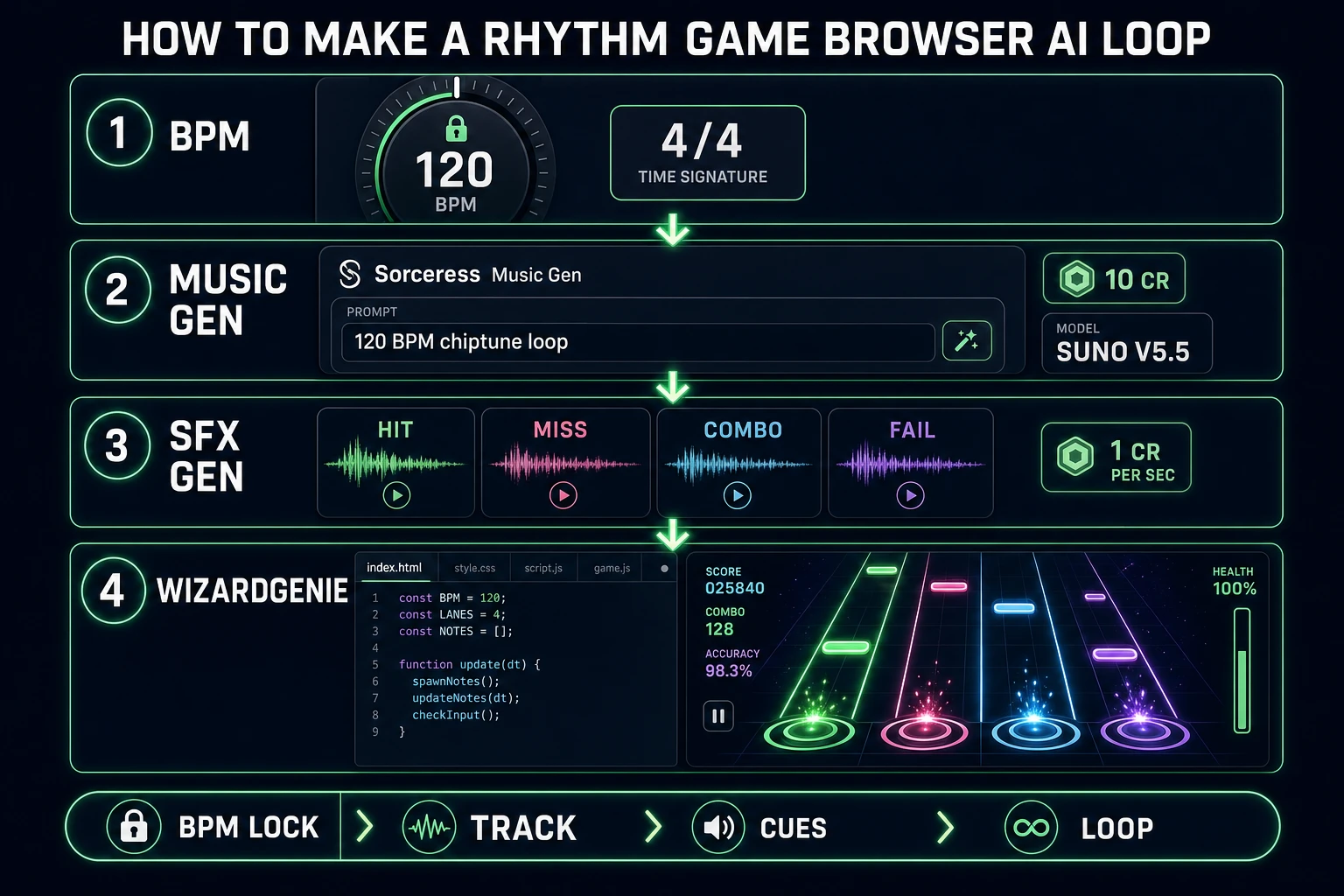This screenshot has width=1344, height=896.
Task: Click the infinity icon beside LOOP
Action: (1032, 828)
